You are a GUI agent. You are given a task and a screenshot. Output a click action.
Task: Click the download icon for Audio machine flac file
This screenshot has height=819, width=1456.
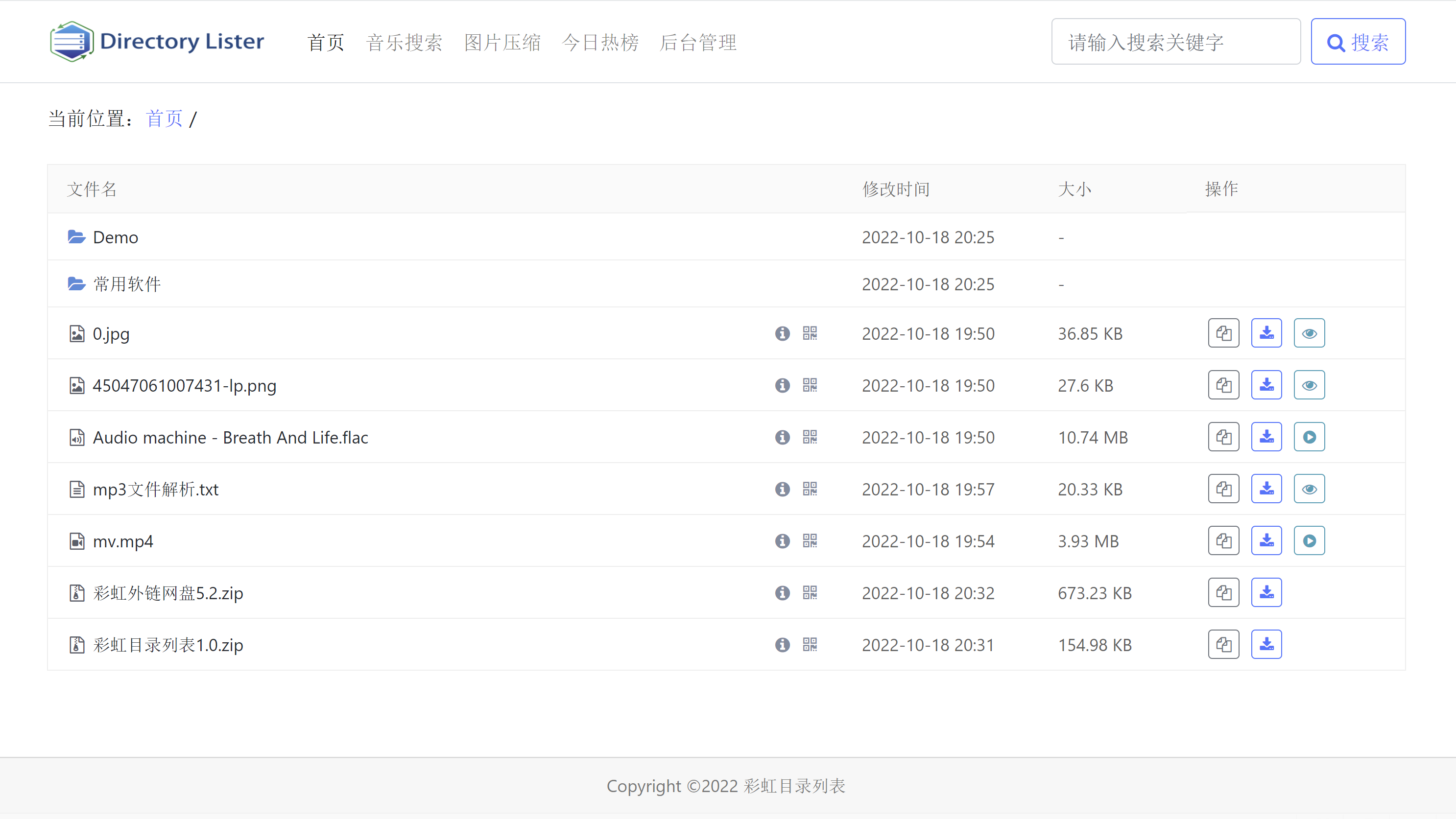click(x=1266, y=437)
